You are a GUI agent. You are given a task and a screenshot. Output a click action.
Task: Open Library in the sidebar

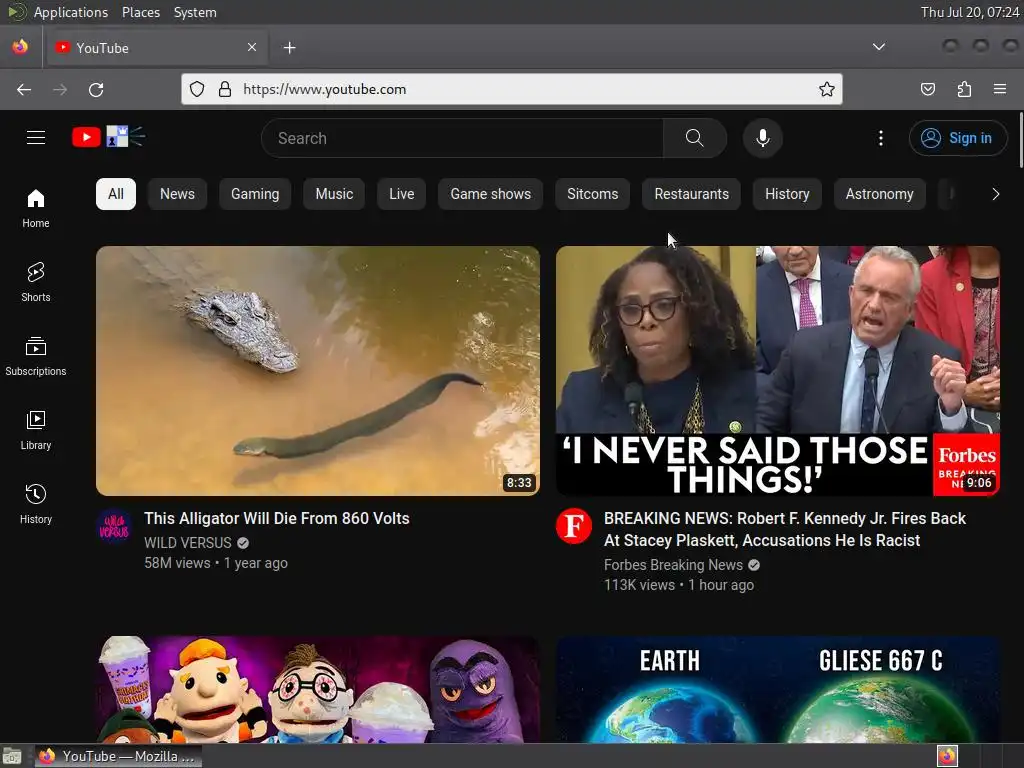click(x=36, y=430)
